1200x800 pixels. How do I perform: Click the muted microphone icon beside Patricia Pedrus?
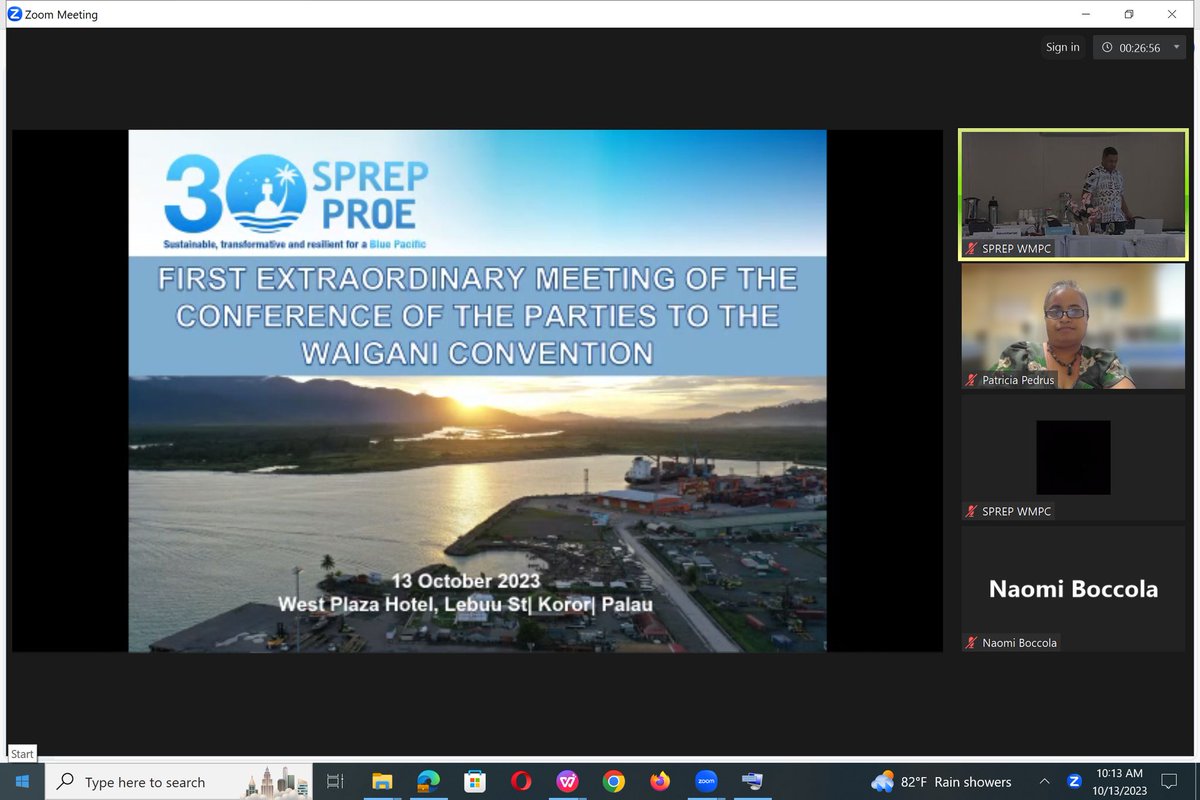point(970,380)
